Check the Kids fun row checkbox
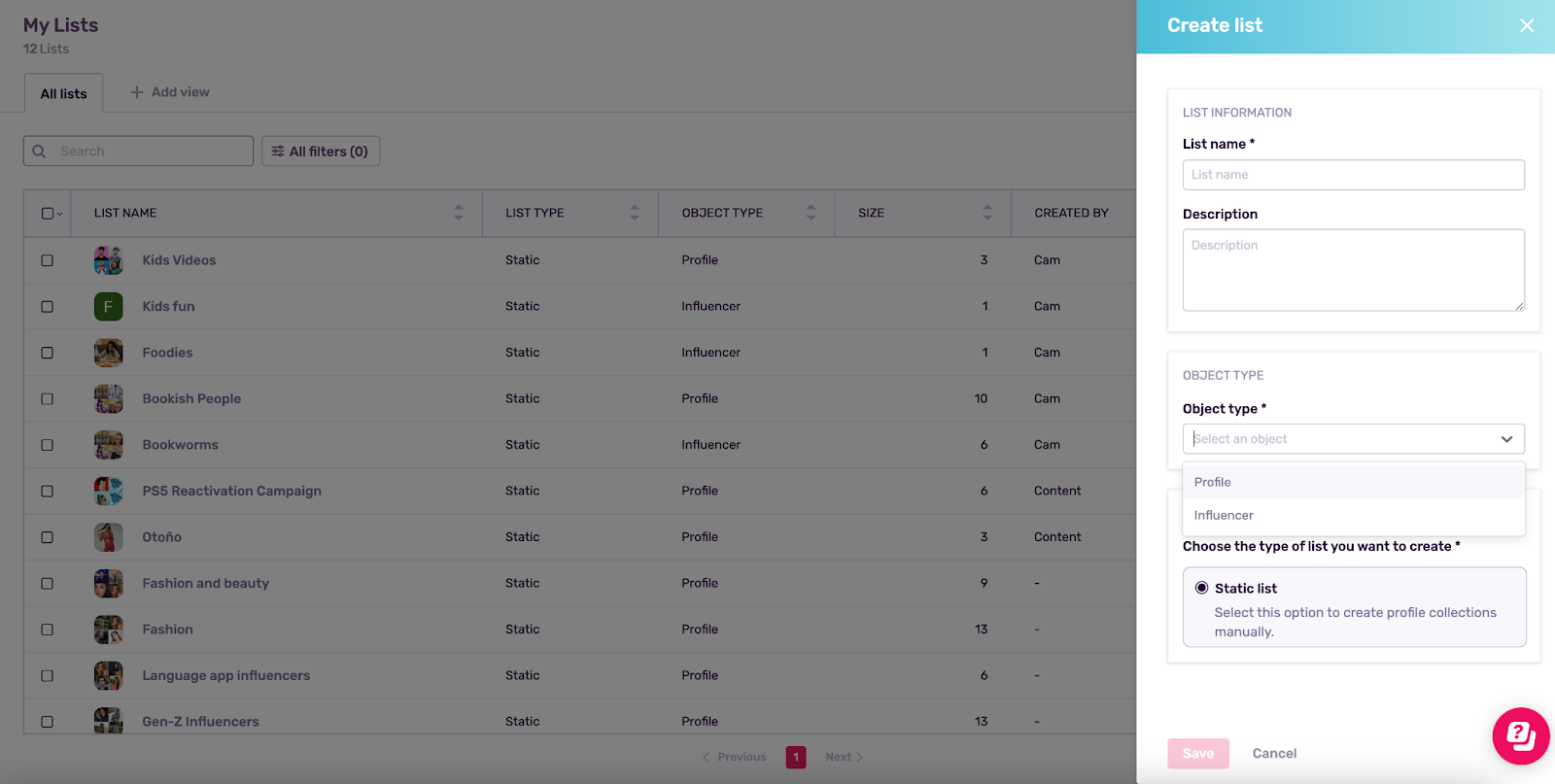Image resolution: width=1555 pixels, height=784 pixels. pos(47,307)
